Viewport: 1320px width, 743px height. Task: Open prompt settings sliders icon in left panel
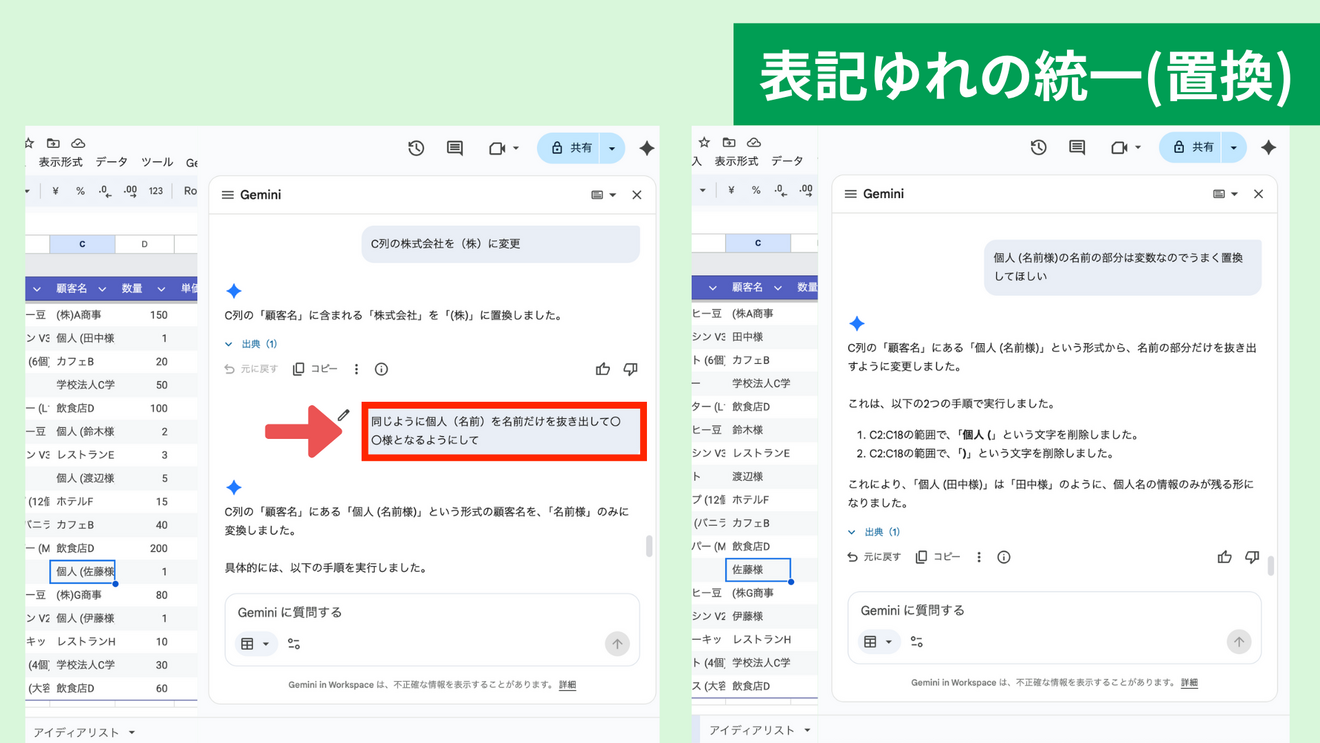tap(294, 644)
